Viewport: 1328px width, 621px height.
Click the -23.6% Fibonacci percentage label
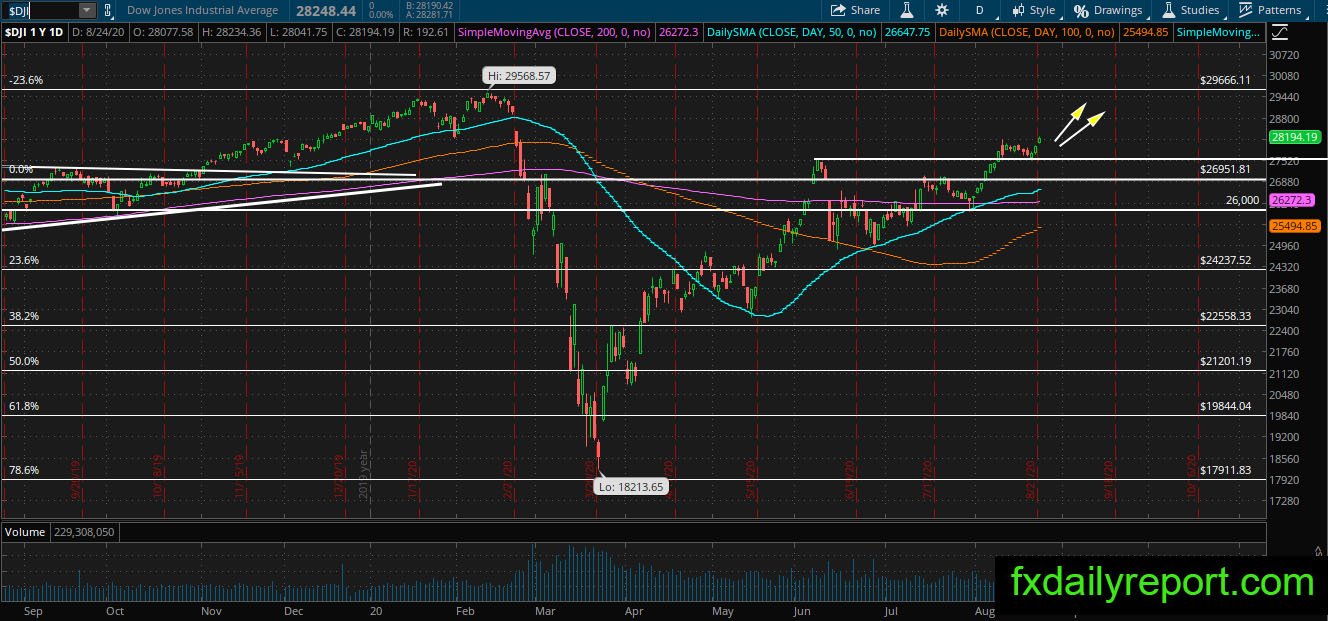tap(26, 80)
